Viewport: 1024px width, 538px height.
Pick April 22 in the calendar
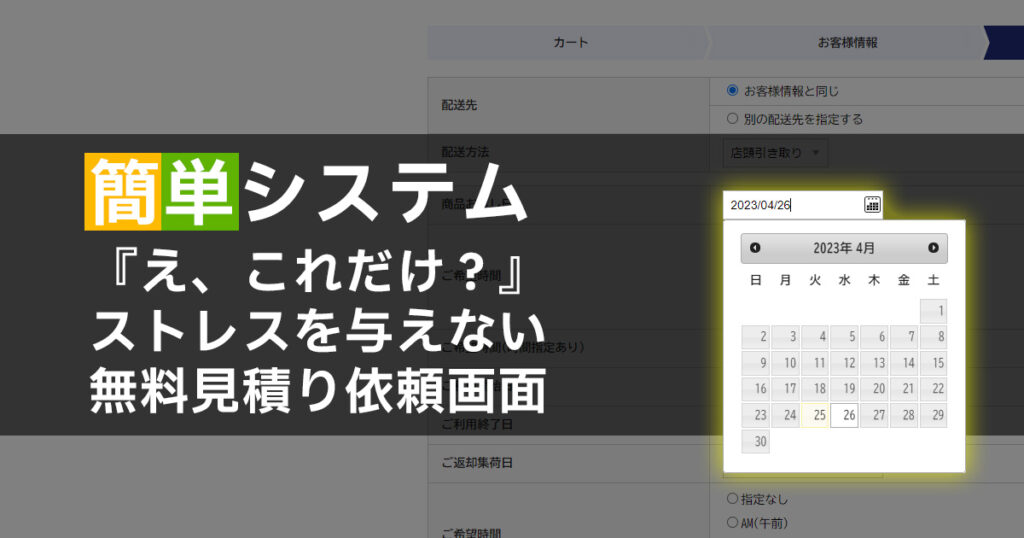coord(933,389)
